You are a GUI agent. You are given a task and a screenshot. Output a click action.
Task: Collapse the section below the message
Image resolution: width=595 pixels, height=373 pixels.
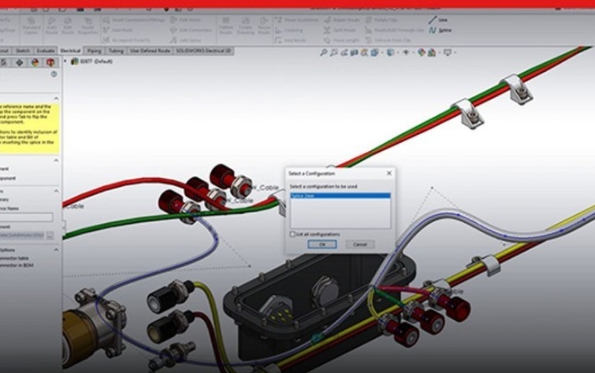[x=56, y=161]
